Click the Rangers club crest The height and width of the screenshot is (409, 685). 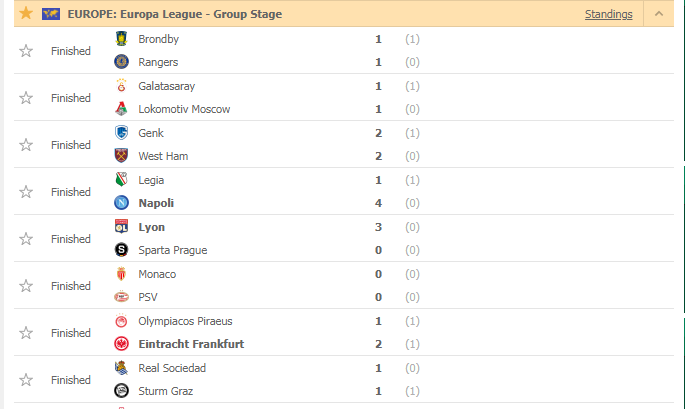pyautogui.click(x=121, y=62)
